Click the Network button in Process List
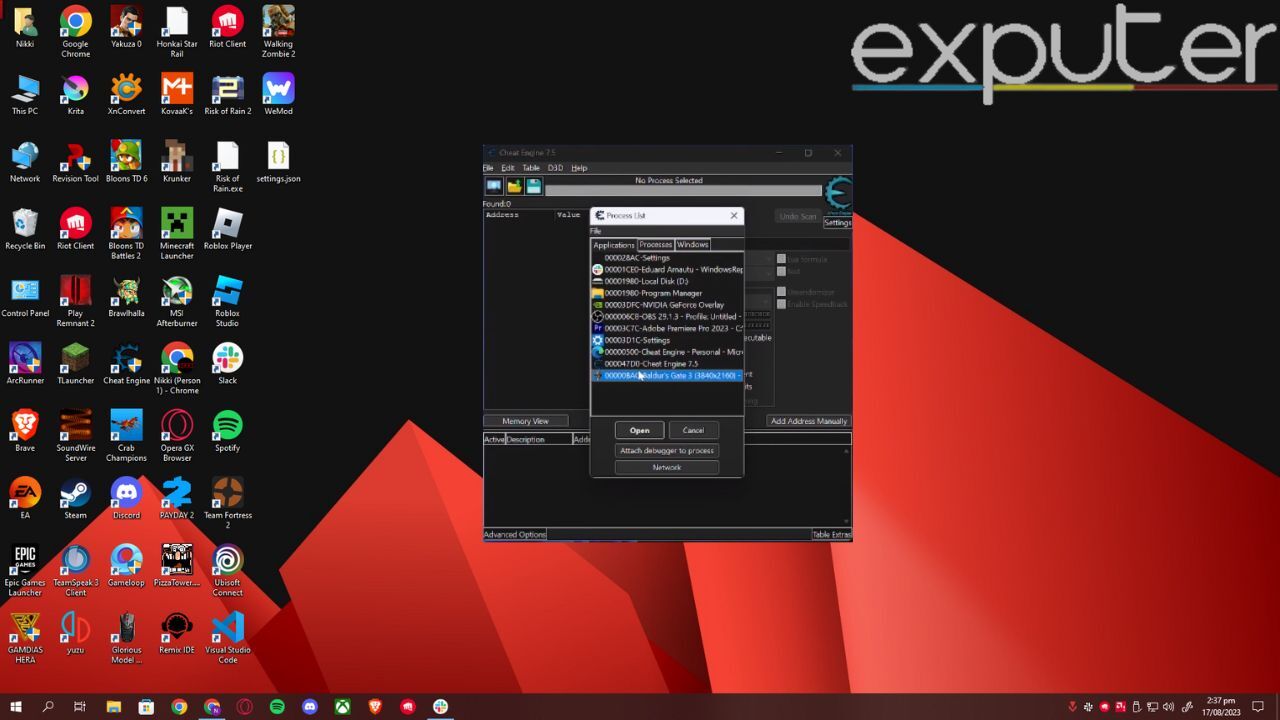 tap(667, 467)
